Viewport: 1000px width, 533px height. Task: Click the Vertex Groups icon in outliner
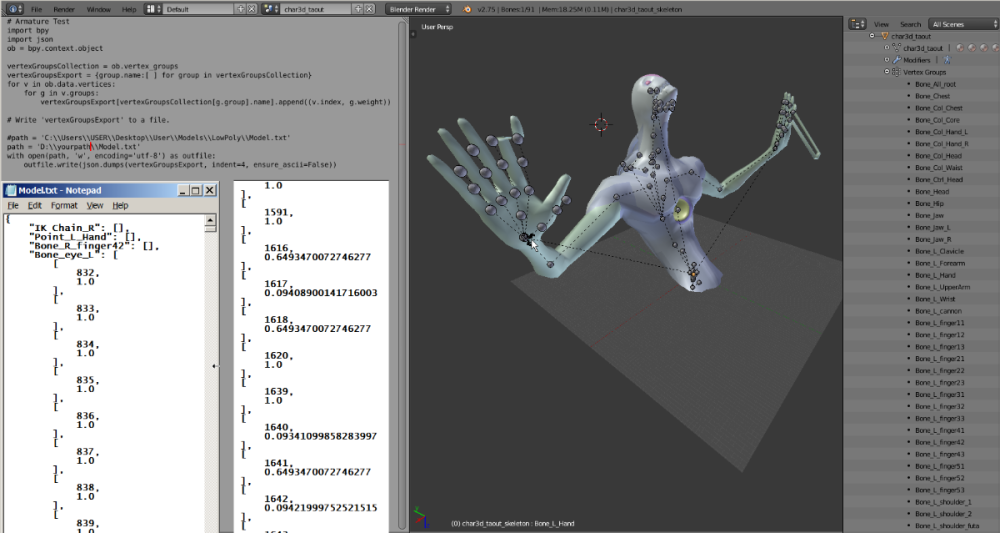(897, 72)
